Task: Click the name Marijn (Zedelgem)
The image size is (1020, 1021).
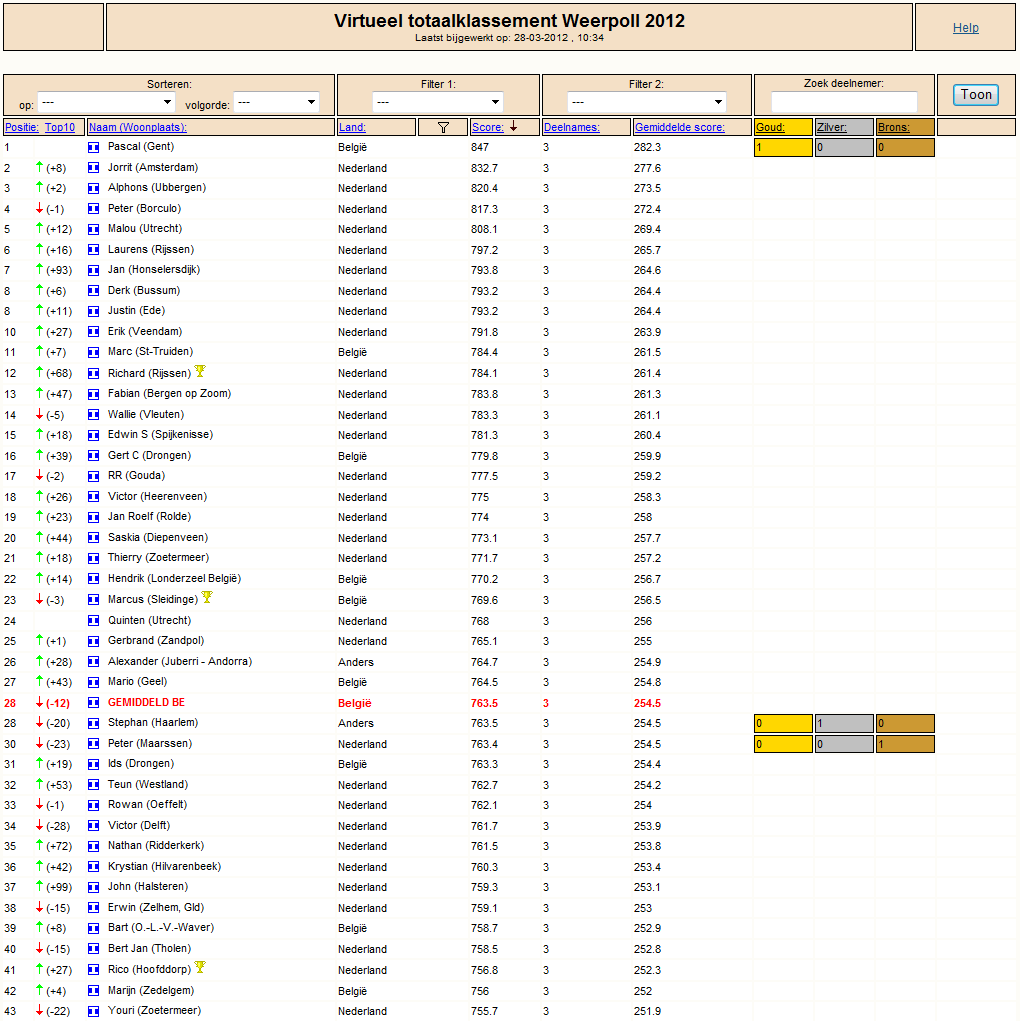Action: pyautogui.click(x=151, y=991)
